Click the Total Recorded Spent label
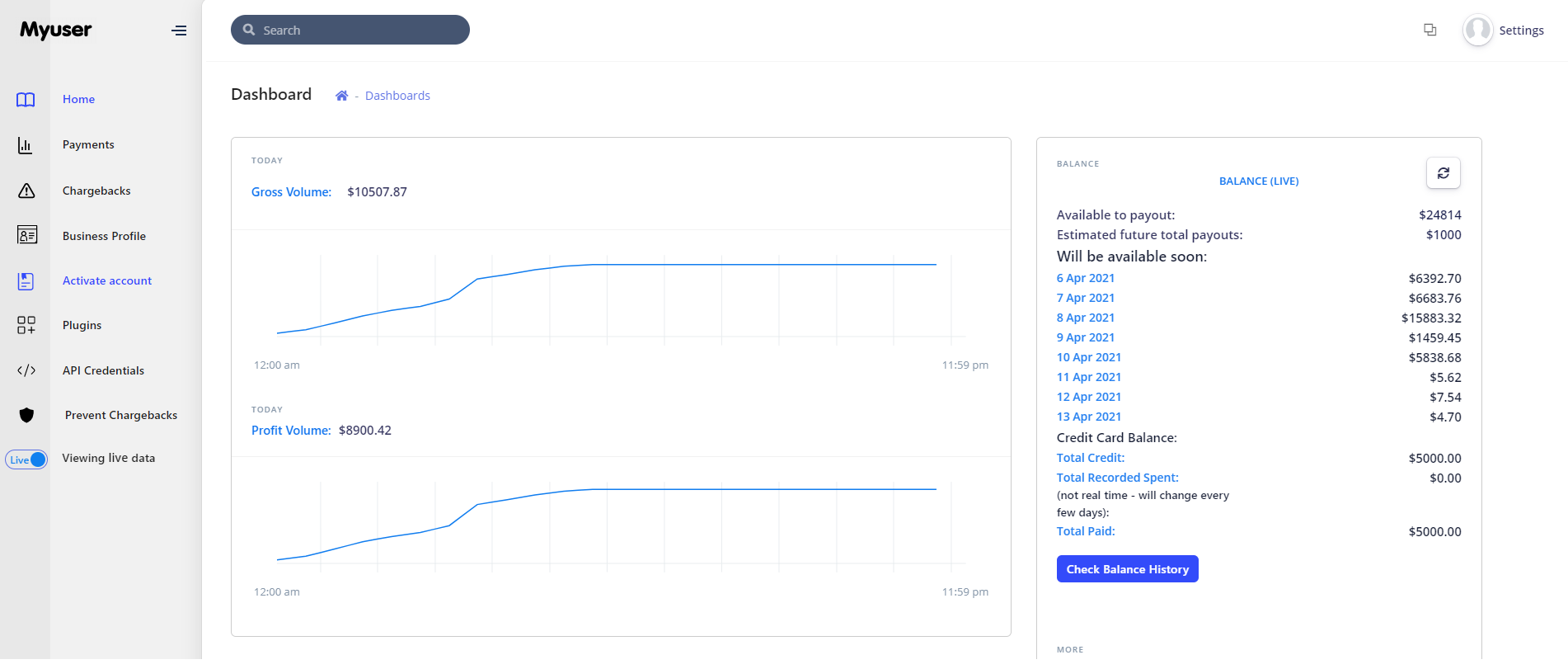Viewport: 1568px width, 669px height. tap(1117, 478)
